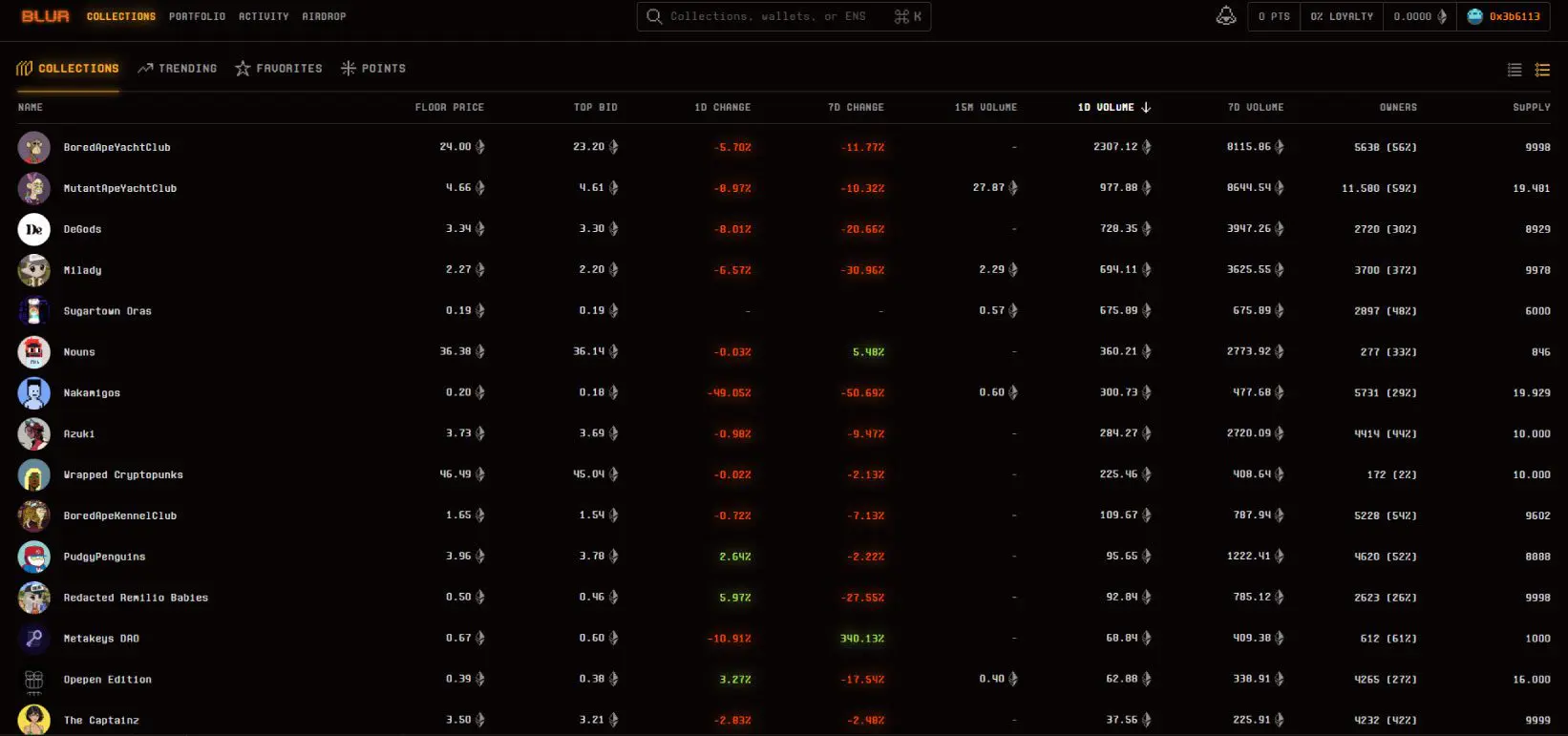Open the MutantApeYachtClub avatar icon

click(x=34, y=189)
